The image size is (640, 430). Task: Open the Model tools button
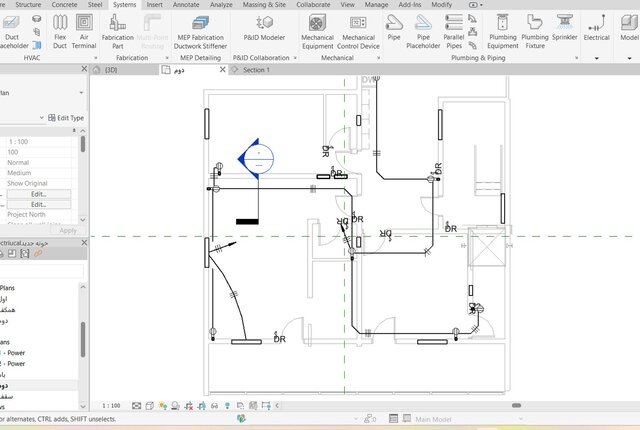point(629,28)
